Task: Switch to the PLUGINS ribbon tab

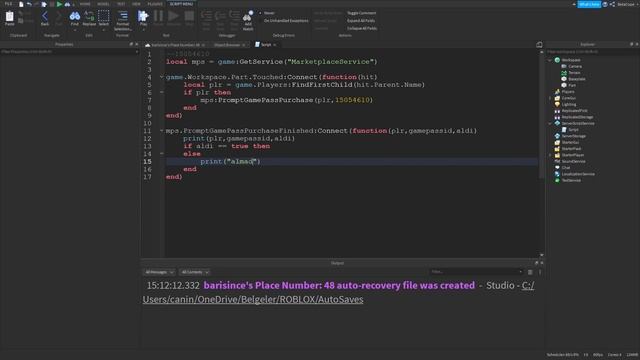Action: click(x=155, y=4)
